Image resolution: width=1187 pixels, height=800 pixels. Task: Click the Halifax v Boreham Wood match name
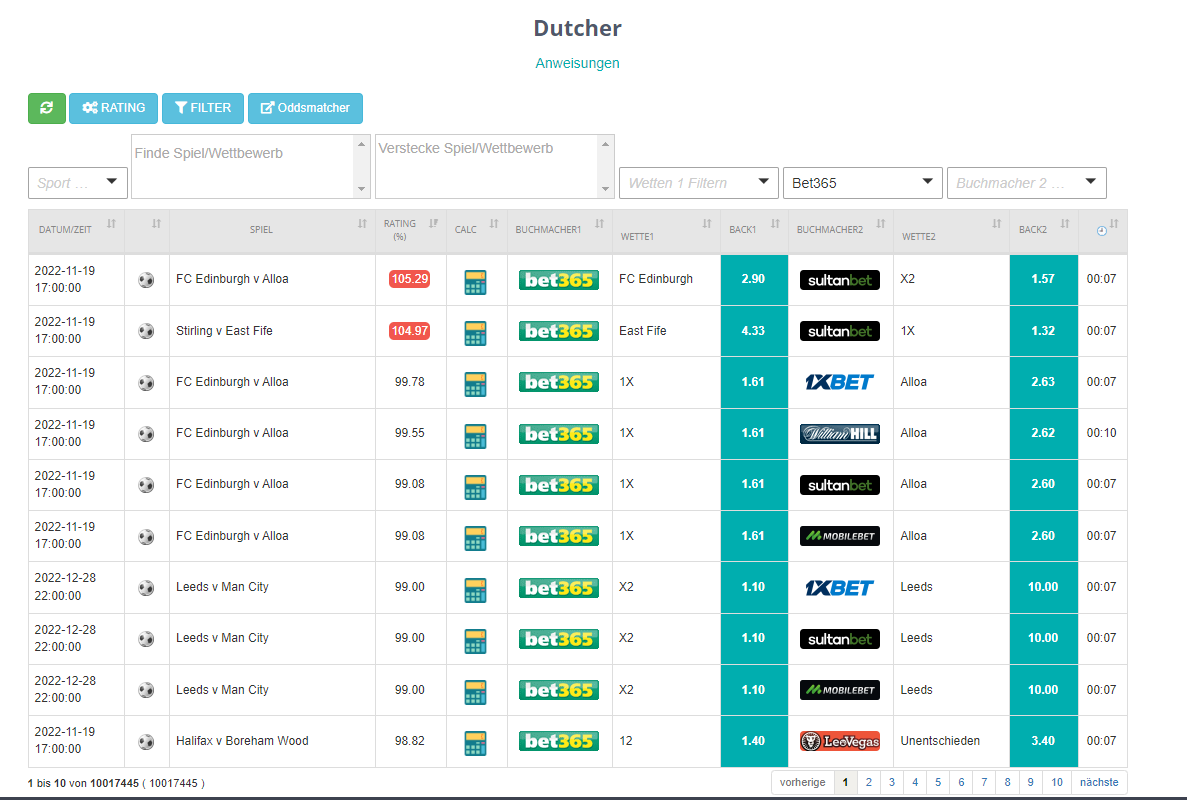[x=242, y=741]
